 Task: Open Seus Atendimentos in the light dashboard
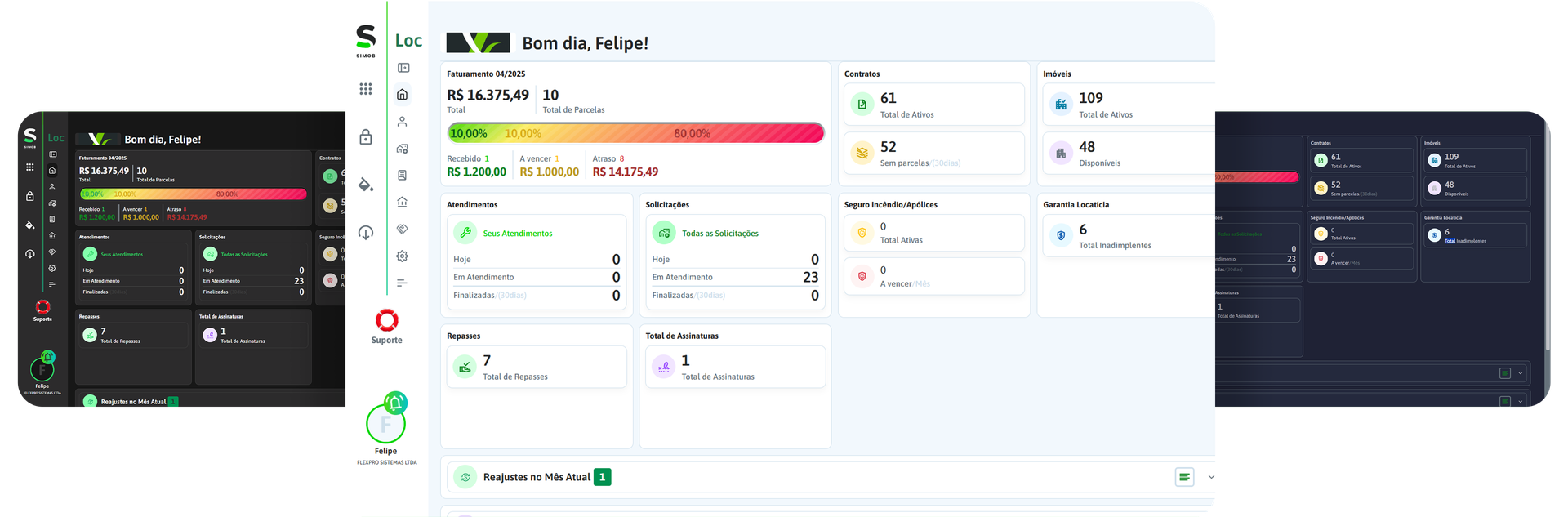pyautogui.click(x=518, y=234)
